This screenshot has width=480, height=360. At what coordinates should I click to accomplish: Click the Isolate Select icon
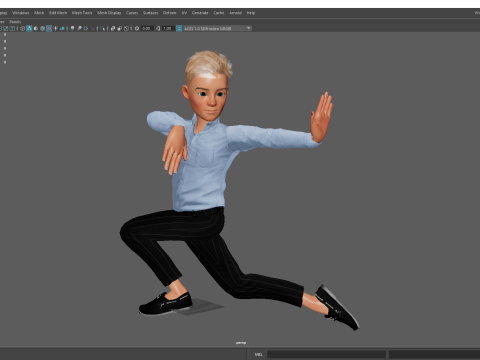point(103,28)
